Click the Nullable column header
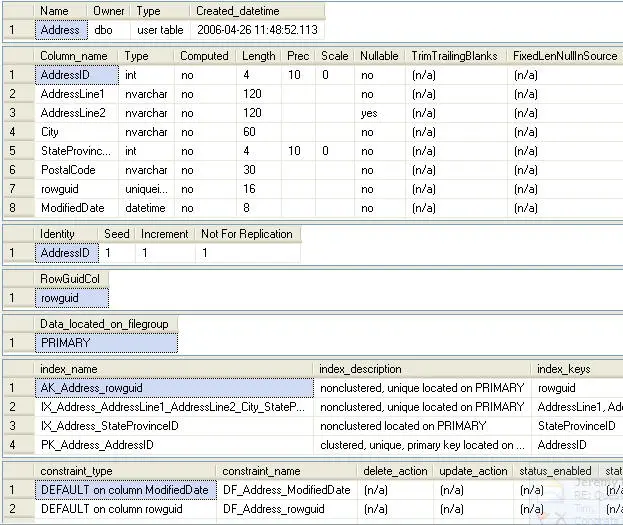623x525 pixels. [x=379, y=56]
